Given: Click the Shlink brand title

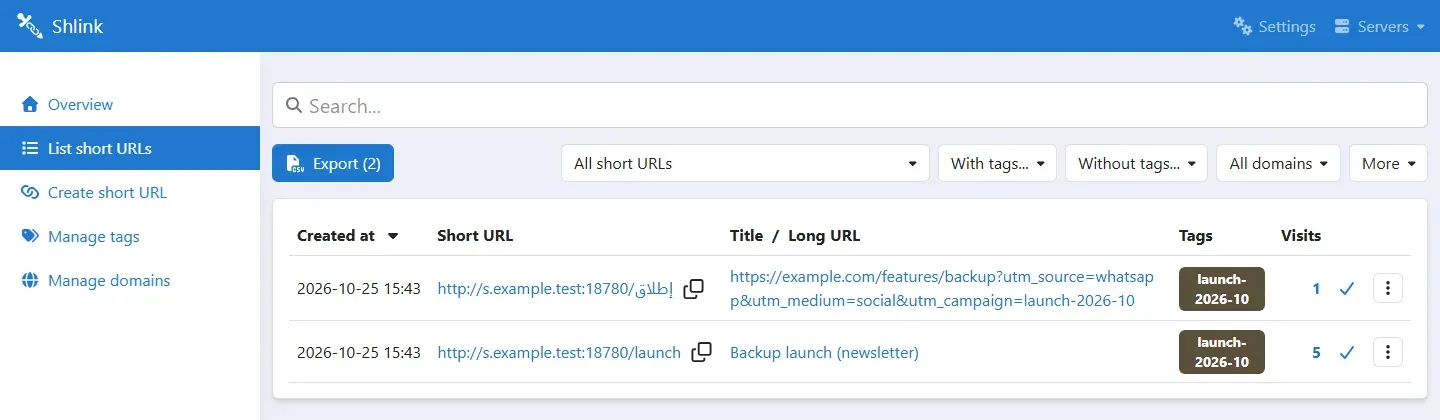Looking at the screenshot, I should 77,26.
